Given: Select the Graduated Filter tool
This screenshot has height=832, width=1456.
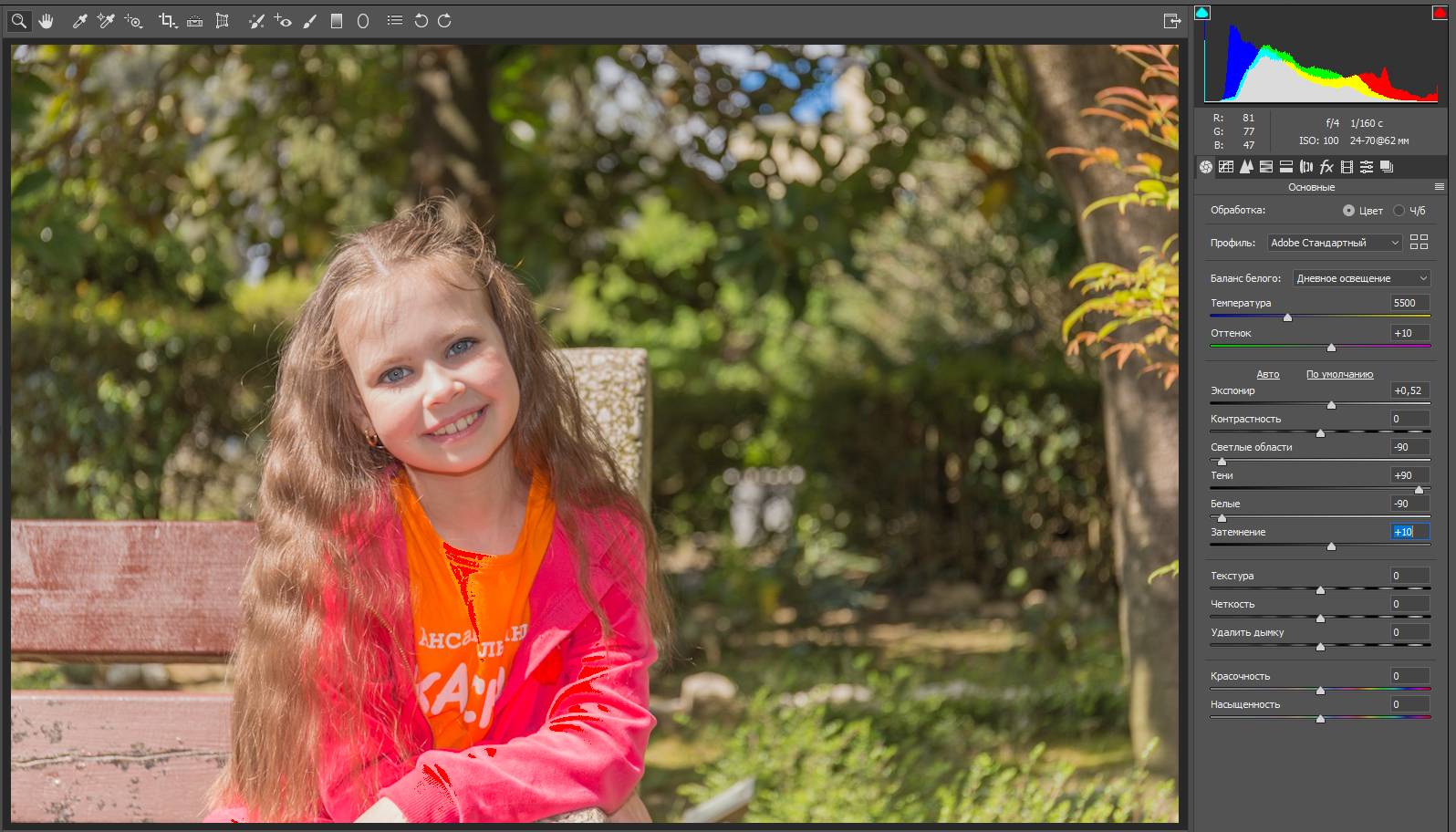Looking at the screenshot, I should coord(337,21).
